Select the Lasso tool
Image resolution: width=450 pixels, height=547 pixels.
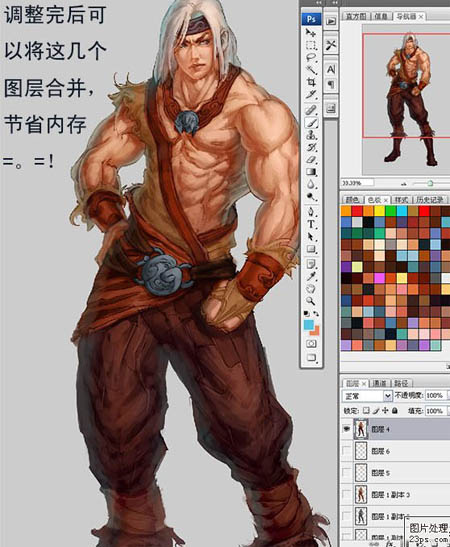(x=311, y=58)
